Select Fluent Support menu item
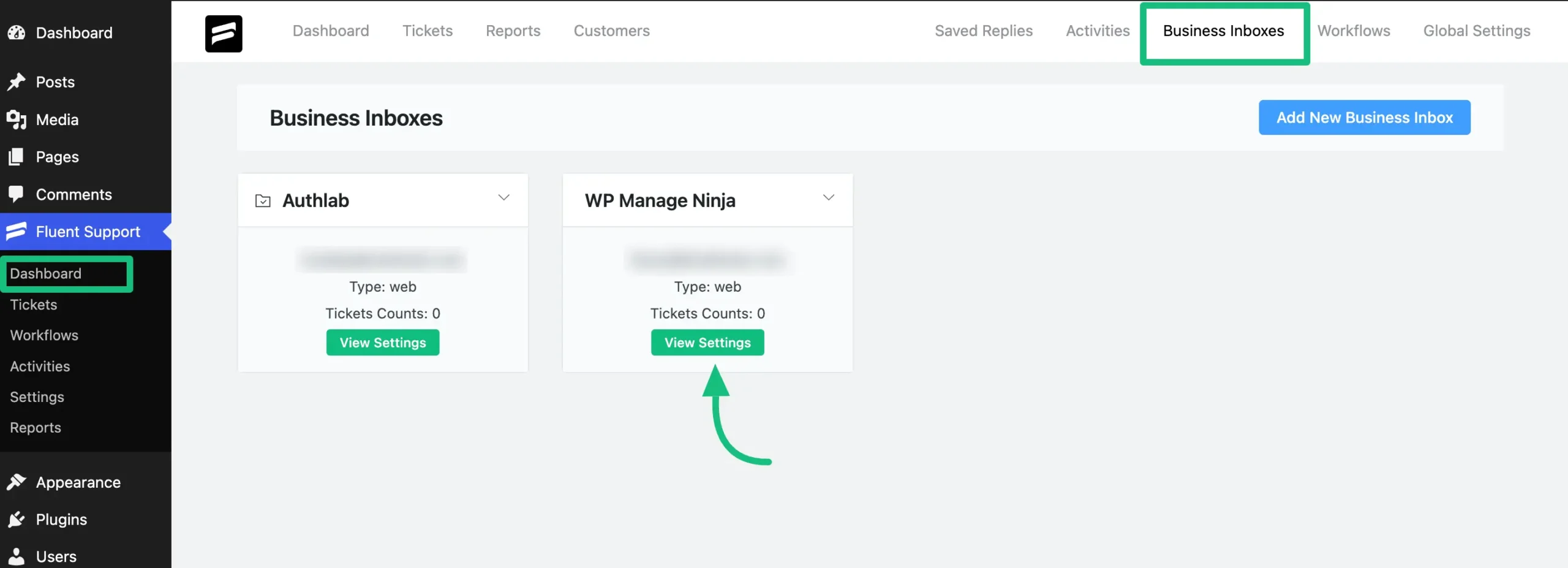The height and width of the screenshot is (568, 1568). (x=86, y=232)
